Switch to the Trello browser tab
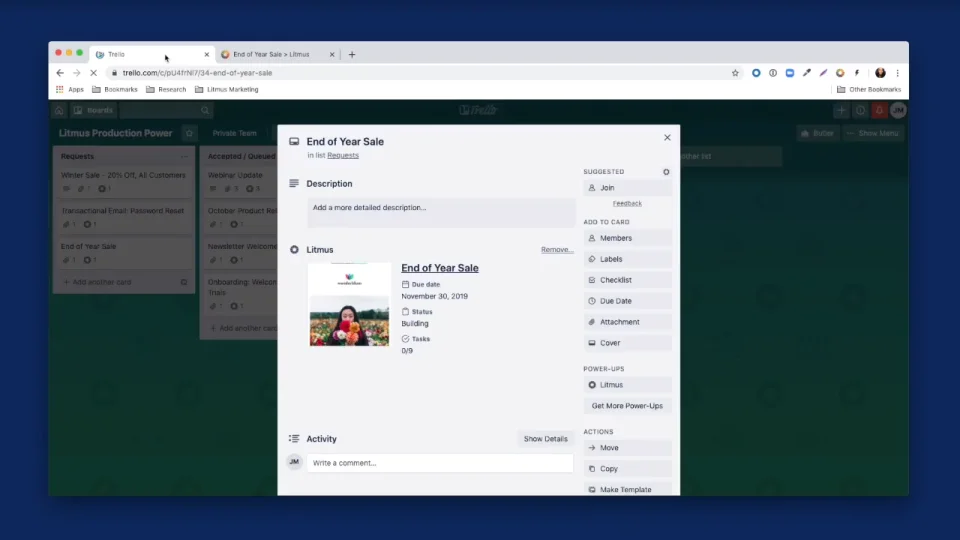Viewport: 960px width, 540px height. pos(152,54)
